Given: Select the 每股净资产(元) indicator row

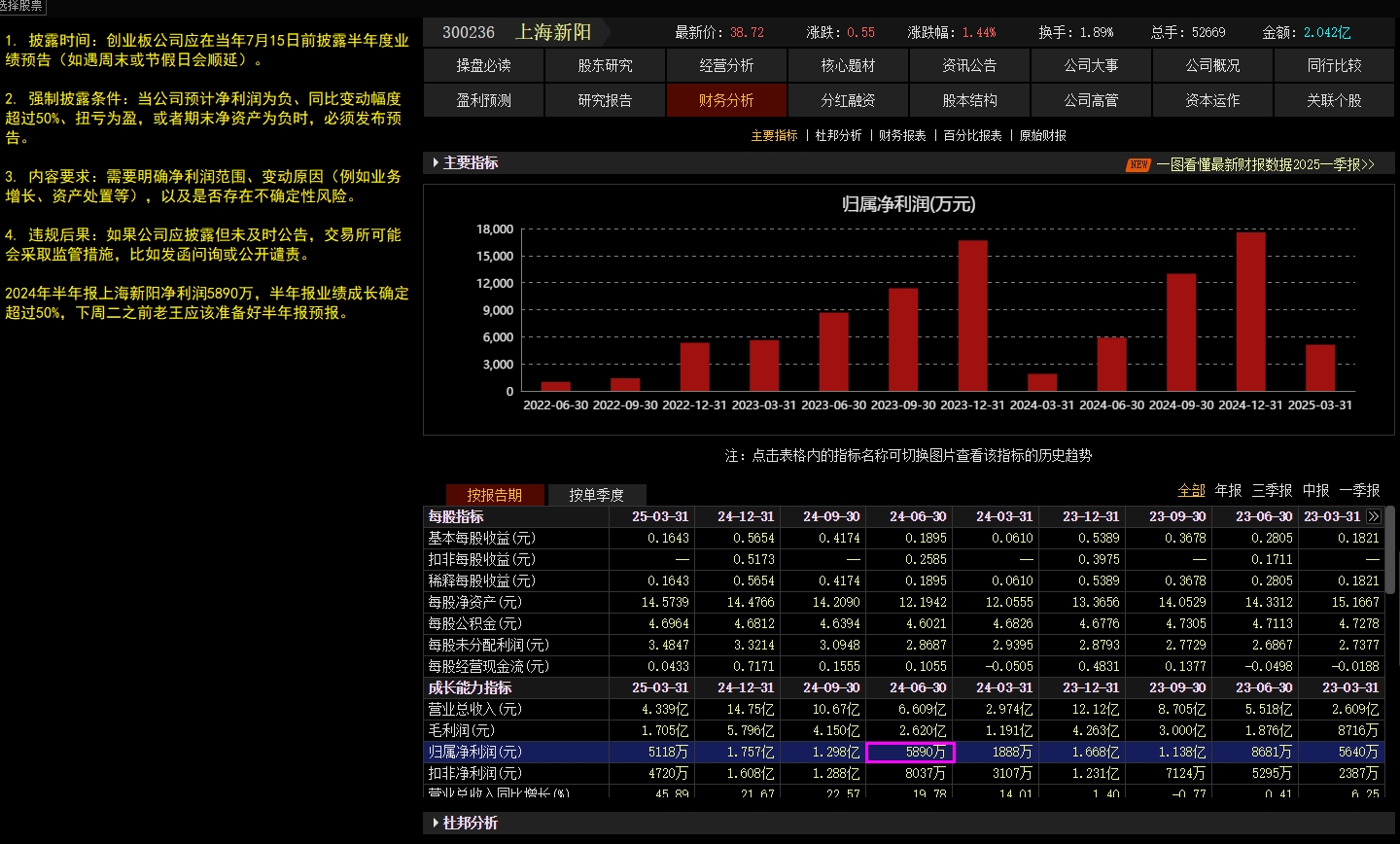Looking at the screenshot, I should tap(902, 602).
